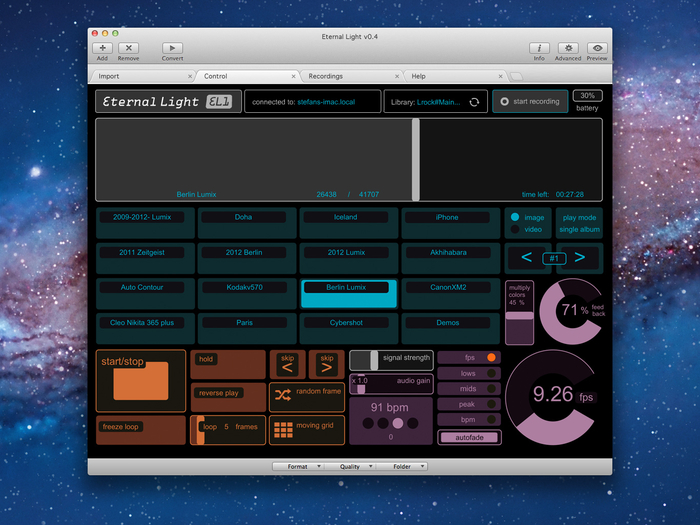Switch to the Help tab
The width and height of the screenshot is (700, 525).
[x=454, y=76]
